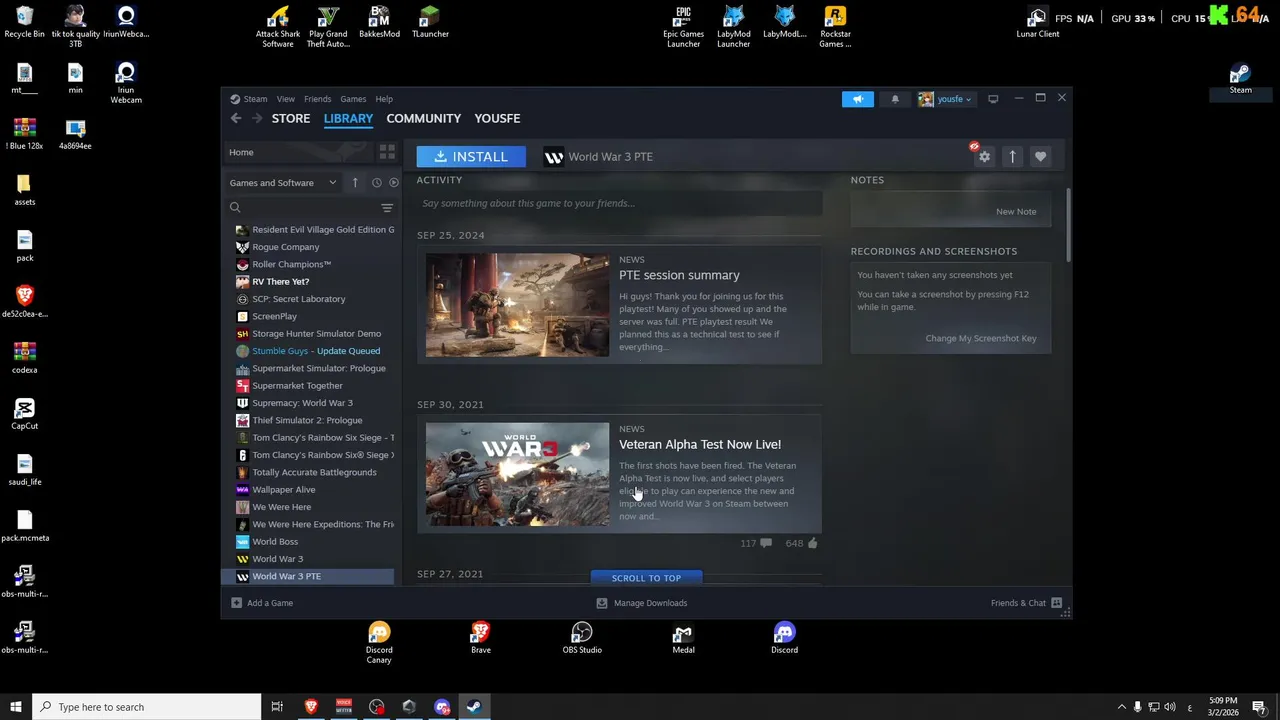The height and width of the screenshot is (720, 1280).
Task: Toggle ready-to-play filter icon
Action: click(393, 183)
